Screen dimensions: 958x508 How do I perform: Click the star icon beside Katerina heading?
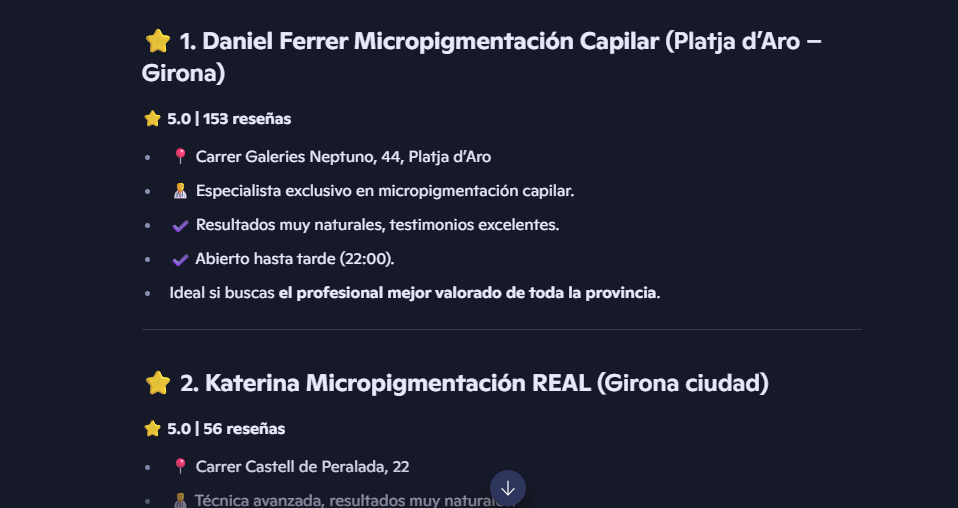click(x=158, y=383)
